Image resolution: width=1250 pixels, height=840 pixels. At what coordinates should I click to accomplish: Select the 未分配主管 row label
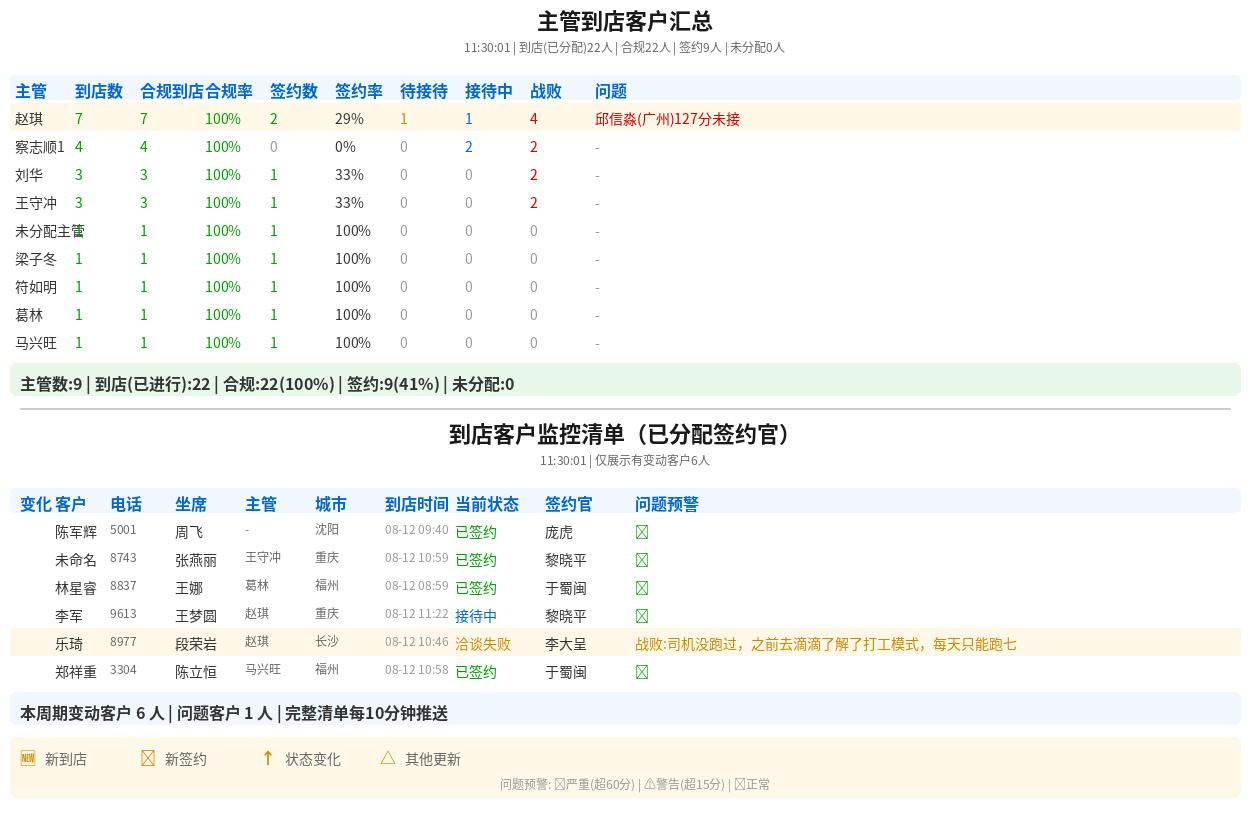point(50,231)
